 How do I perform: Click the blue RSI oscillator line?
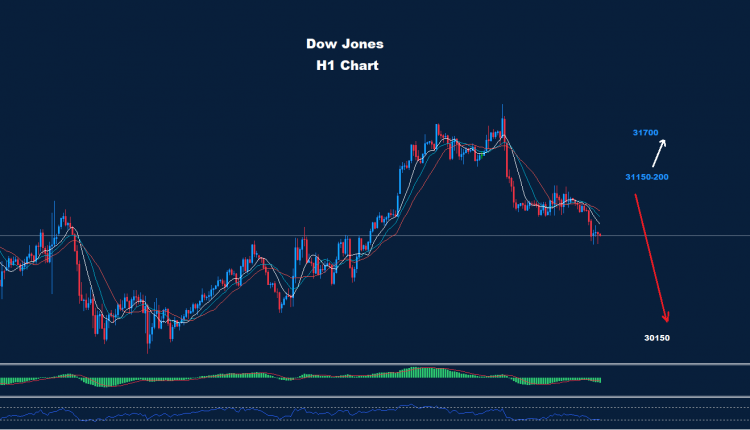coord(300,413)
